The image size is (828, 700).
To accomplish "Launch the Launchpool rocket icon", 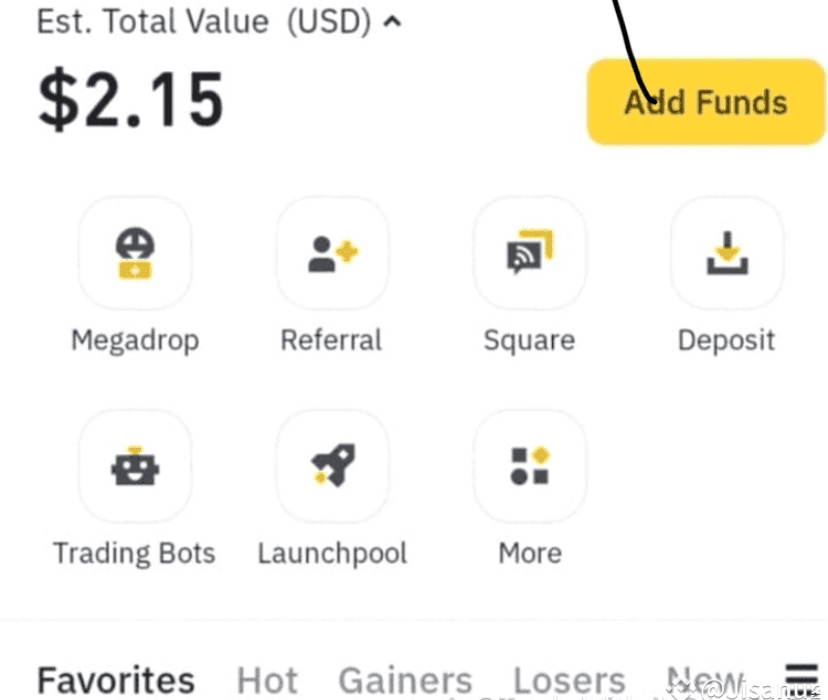I will 332,466.
